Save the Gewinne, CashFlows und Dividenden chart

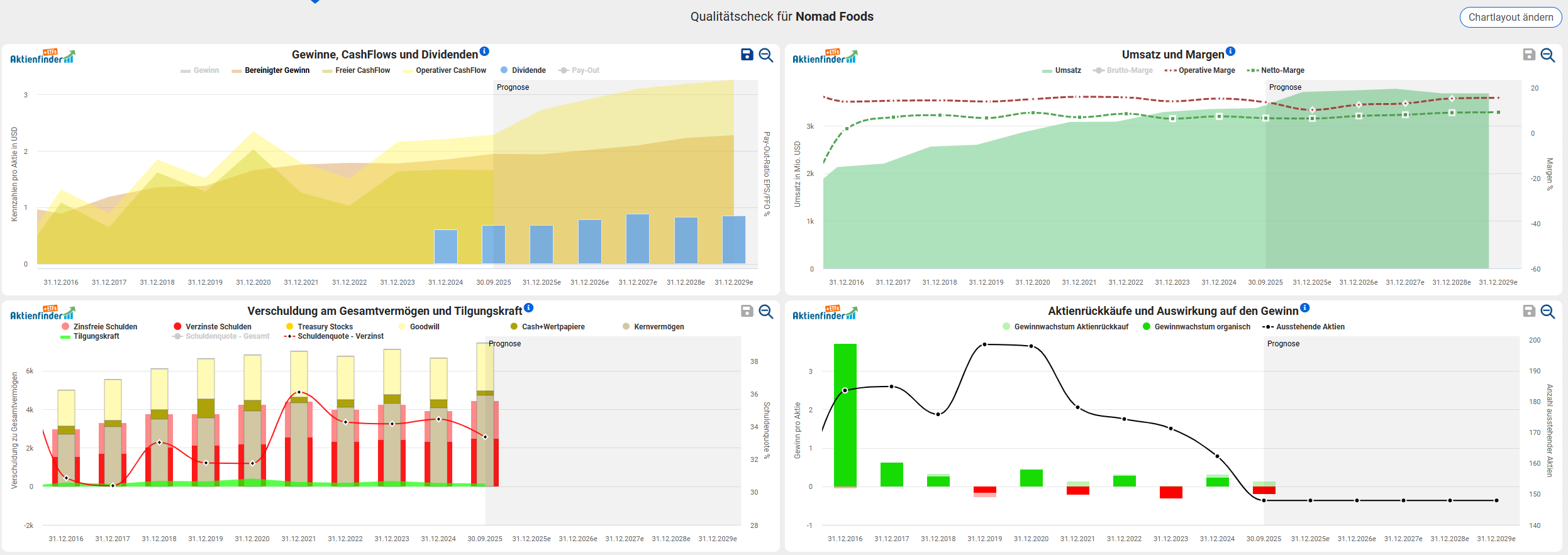tap(747, 55)
